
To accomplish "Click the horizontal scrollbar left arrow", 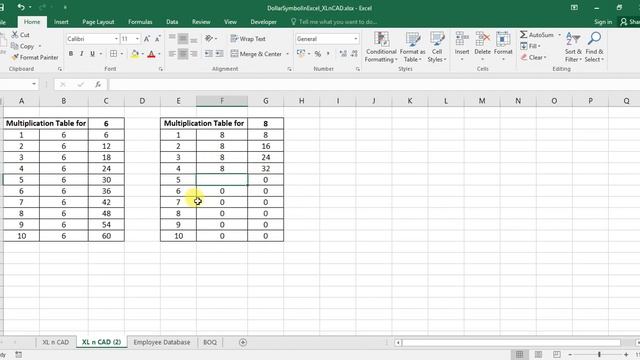I will 398,342.
